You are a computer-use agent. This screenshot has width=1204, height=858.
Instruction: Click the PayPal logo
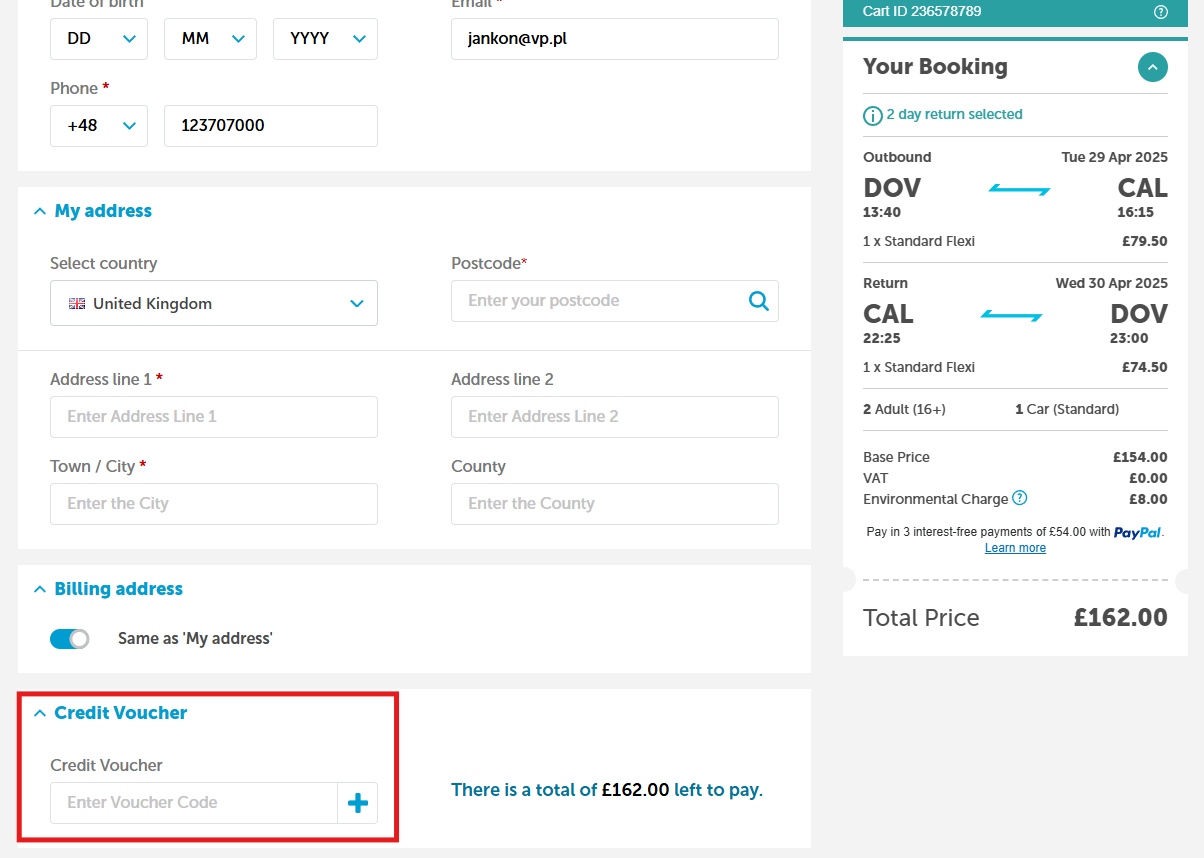tap(1138, 532)
